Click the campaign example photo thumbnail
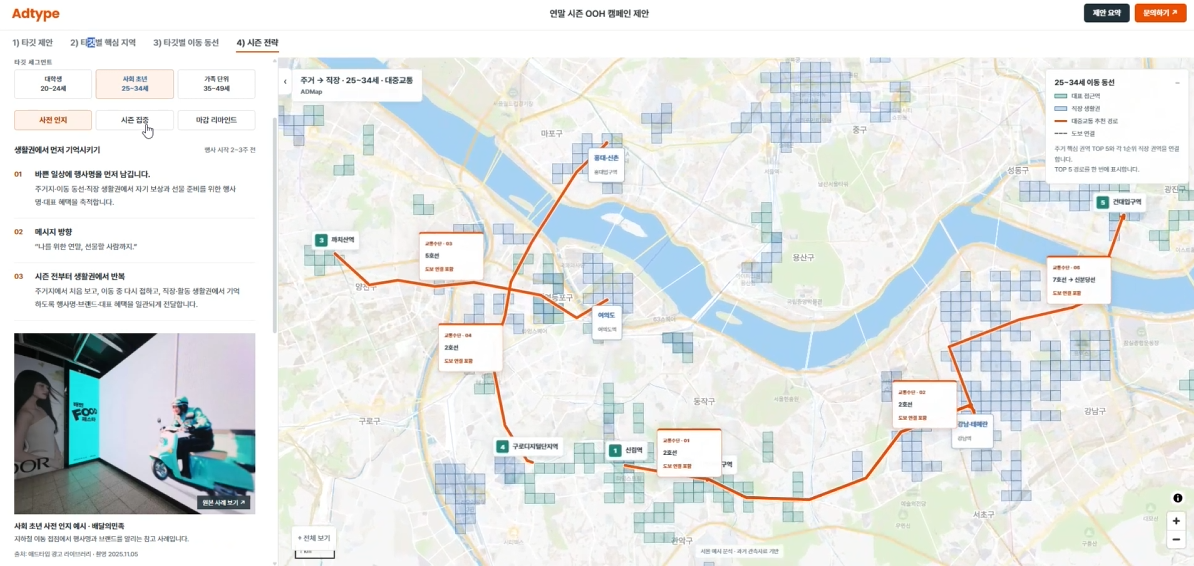The height and width of the screenshot is (566, 1194). coord(135,424)
